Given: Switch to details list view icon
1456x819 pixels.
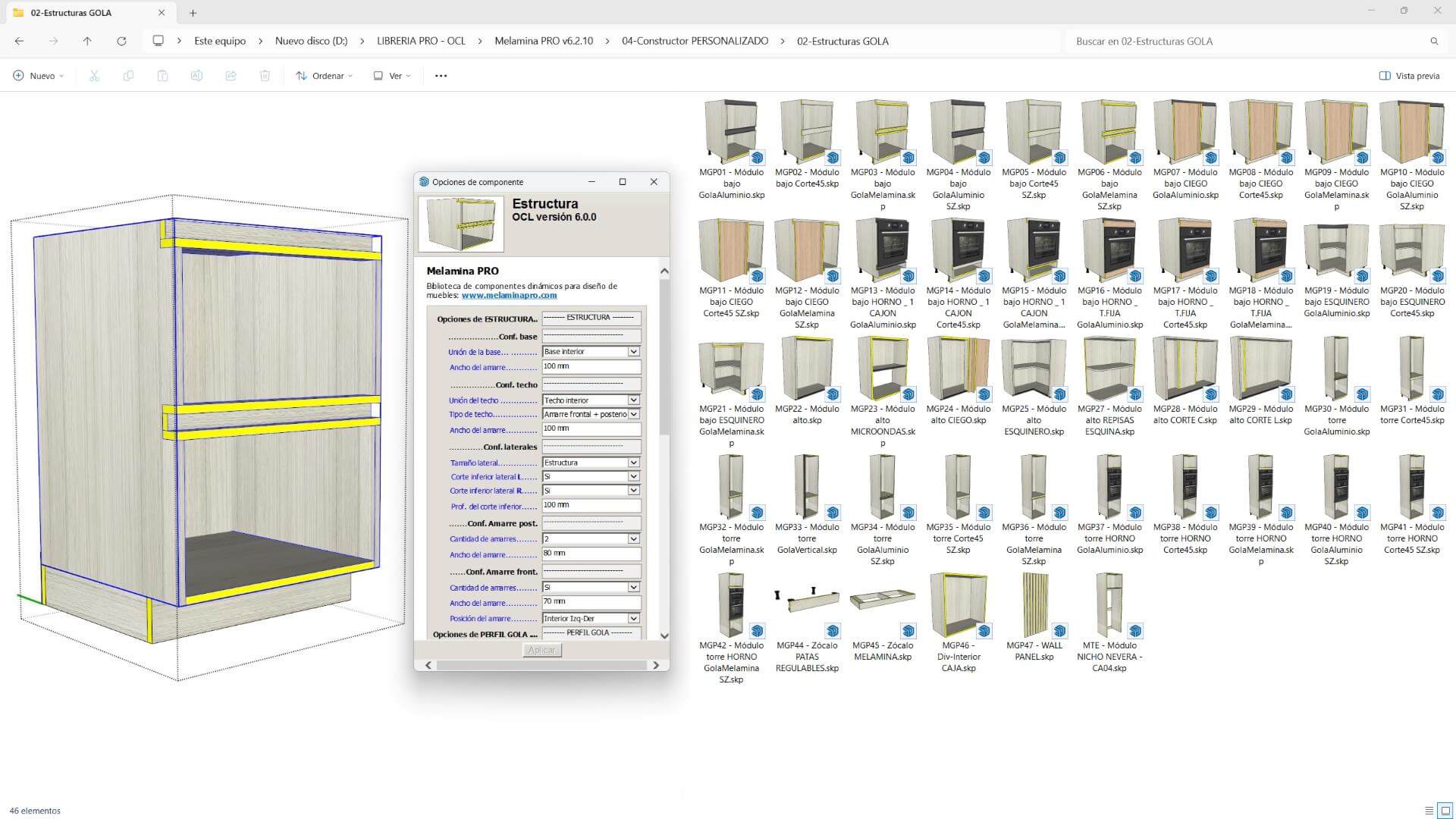Looking at the screenshot, I should [x=1429, y=811].
